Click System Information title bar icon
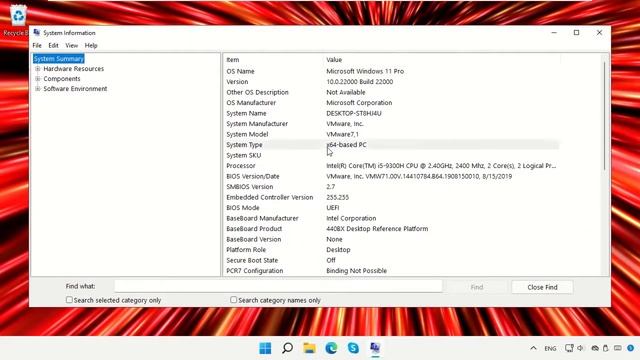The width and height of the screenshot is (640, 360). point(37,33)
